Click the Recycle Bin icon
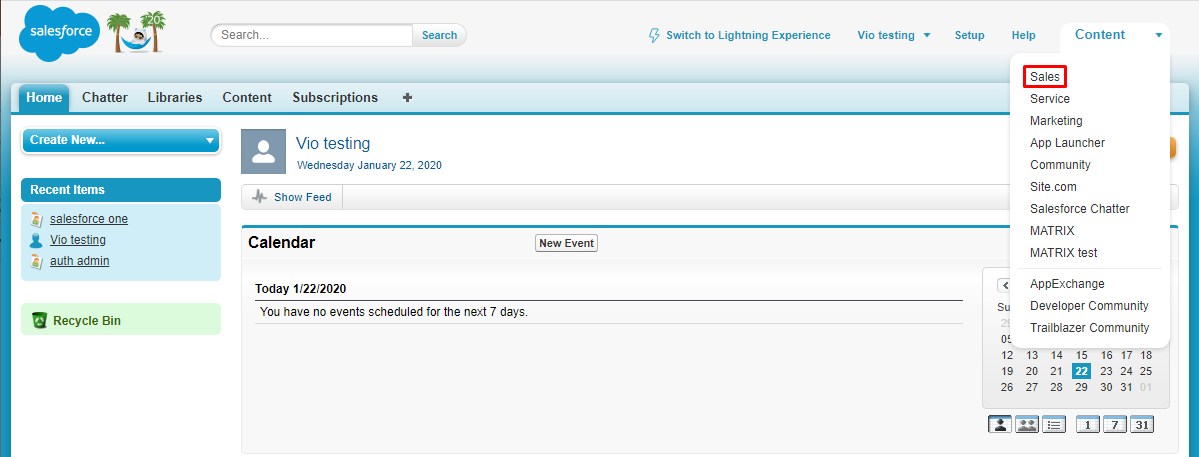The image size is (1199, 457). (40, 320)
